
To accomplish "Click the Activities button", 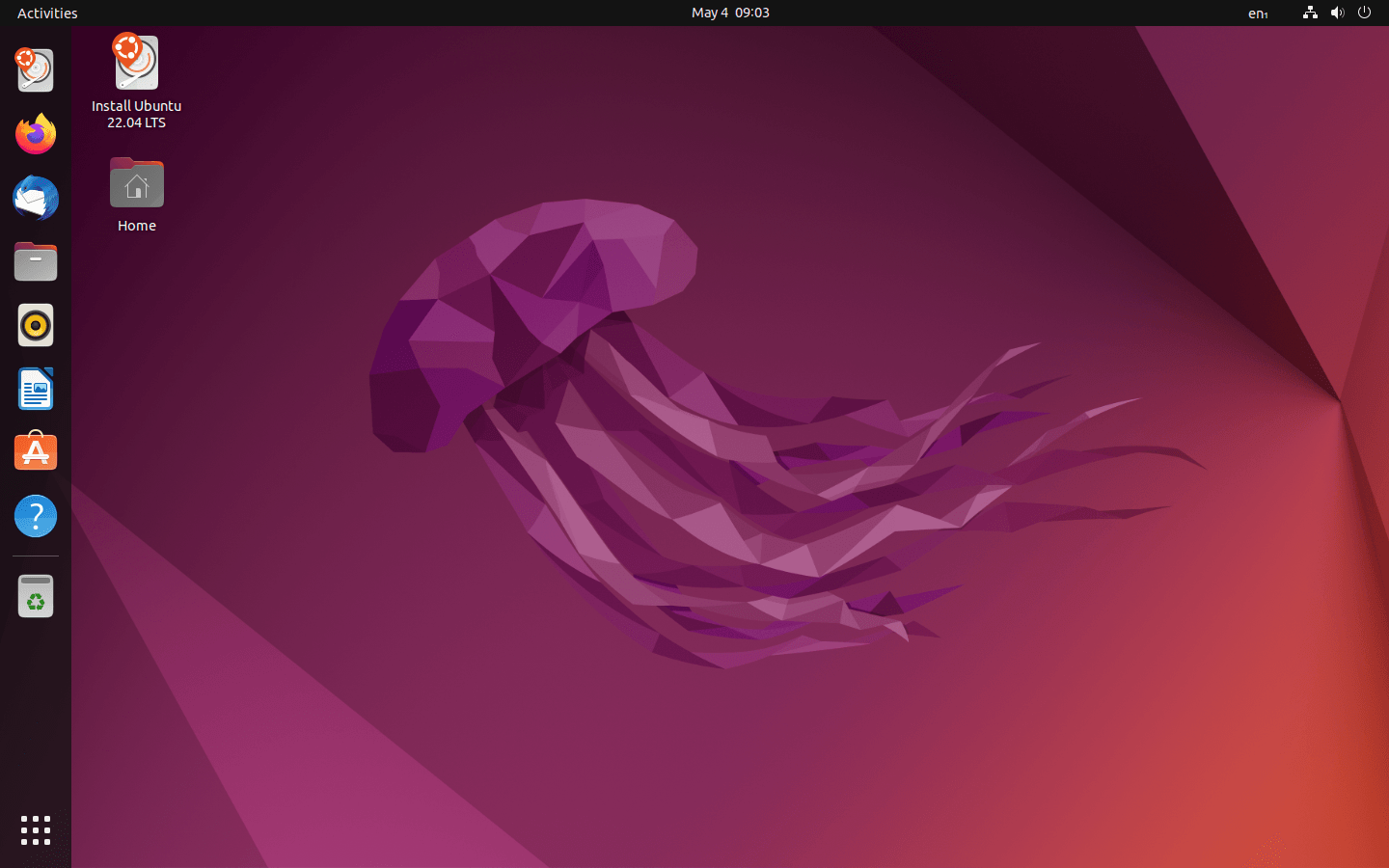I will point(47,13).
